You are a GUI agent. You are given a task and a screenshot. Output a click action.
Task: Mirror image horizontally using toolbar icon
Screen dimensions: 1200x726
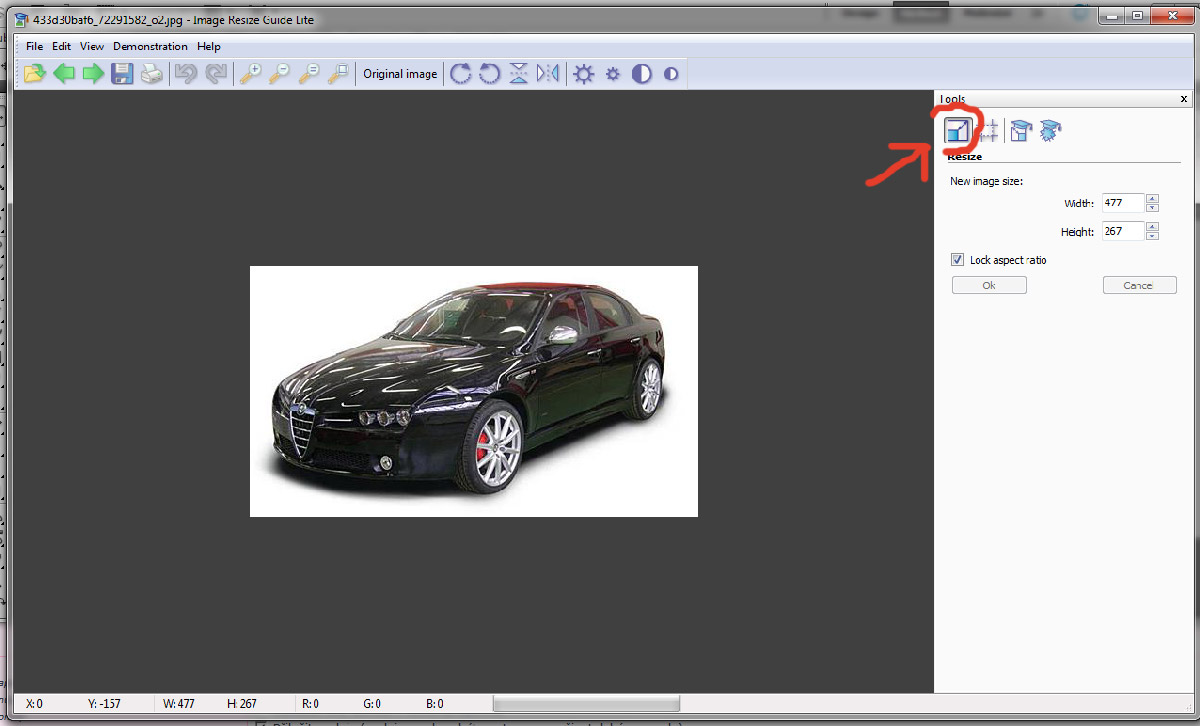547,74
